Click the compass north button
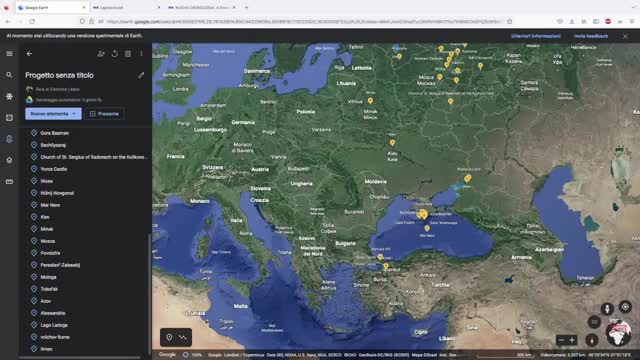This screenshot has width=640, height=360. tap(592, 340)
